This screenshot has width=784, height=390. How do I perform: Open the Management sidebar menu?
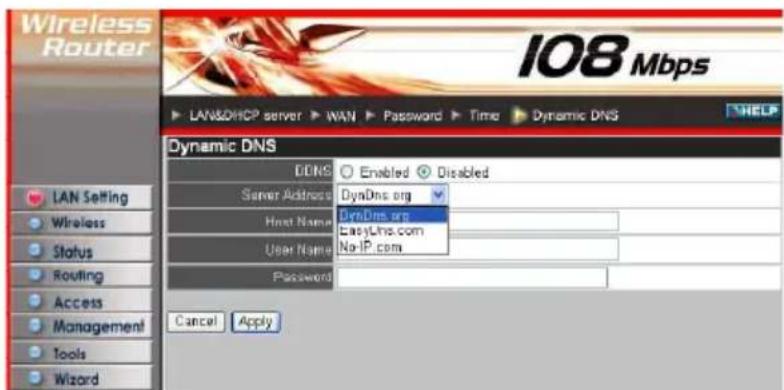pyautogui.click(x=81, y=327)
